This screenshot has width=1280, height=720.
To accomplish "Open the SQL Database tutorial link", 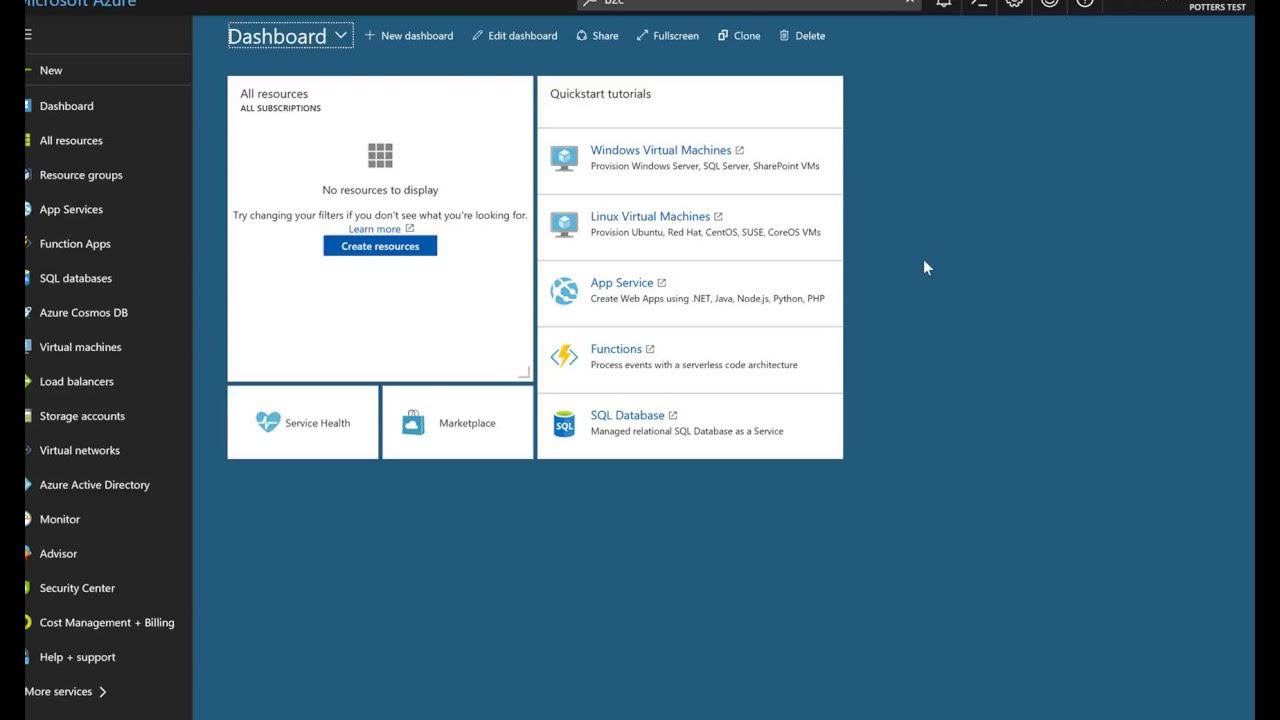I will click(627, 415).
